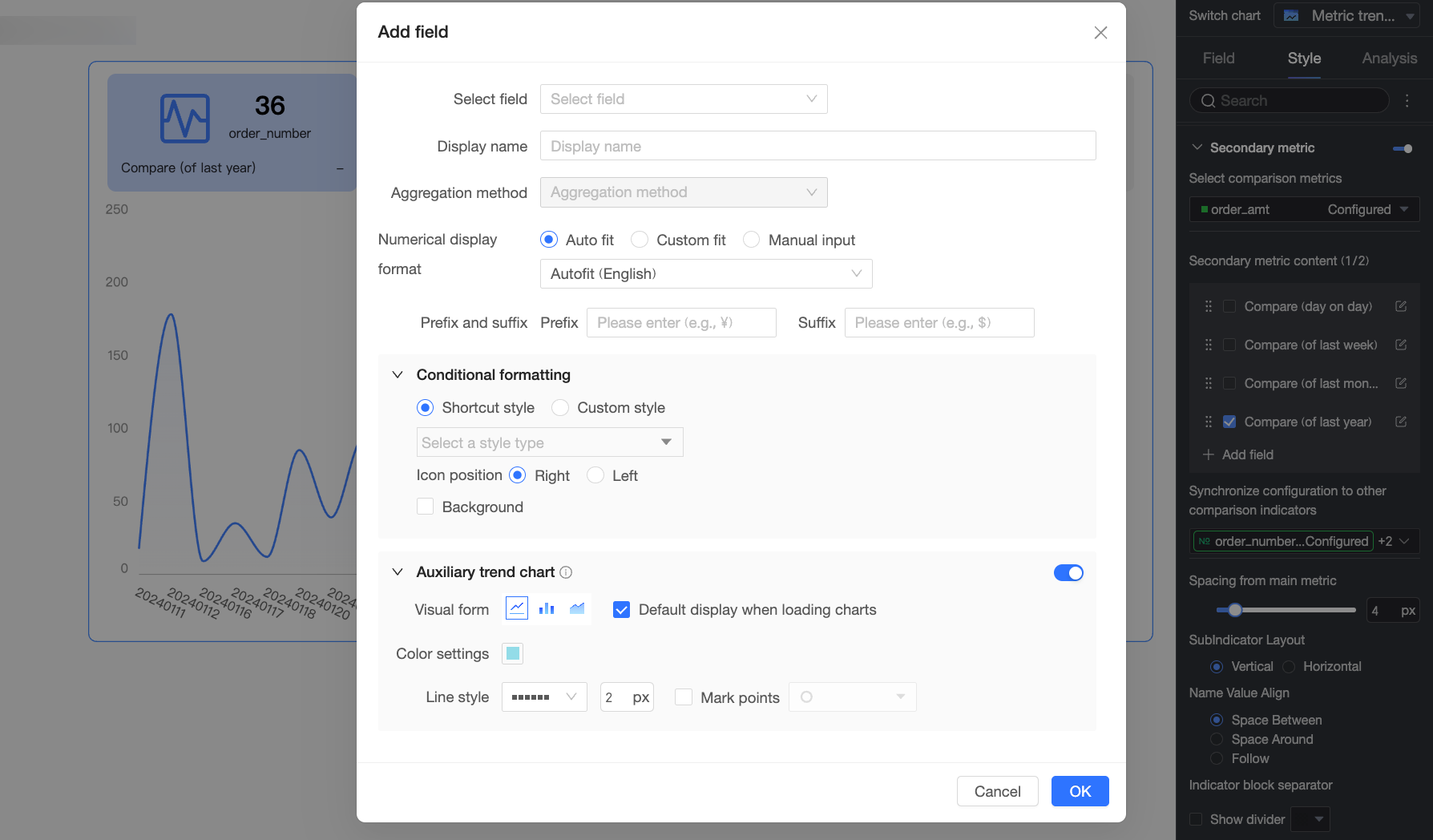Click edit icon for Compare (of last week)

pyautogui.click(x=1401, y=345)
